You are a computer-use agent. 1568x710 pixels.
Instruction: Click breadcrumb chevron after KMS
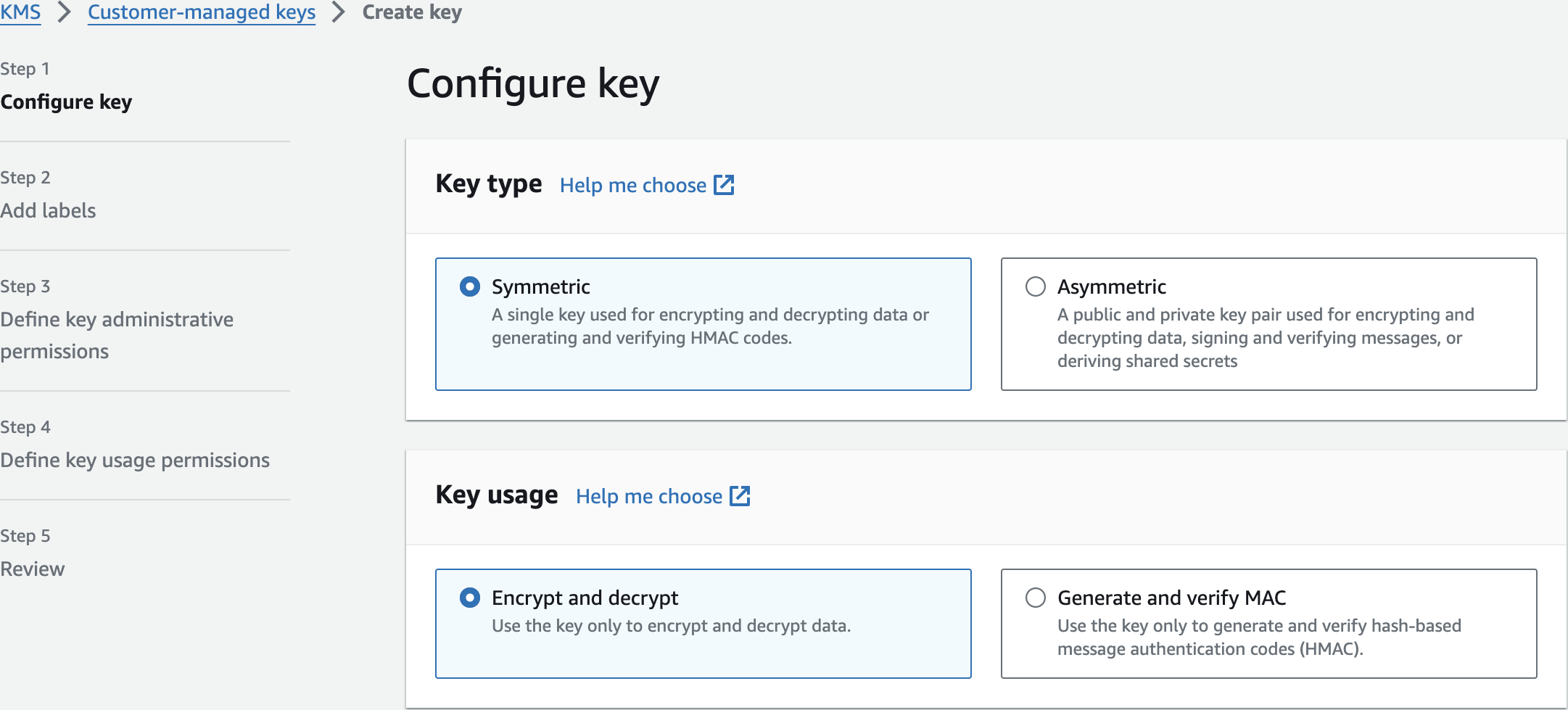[65, 12]
